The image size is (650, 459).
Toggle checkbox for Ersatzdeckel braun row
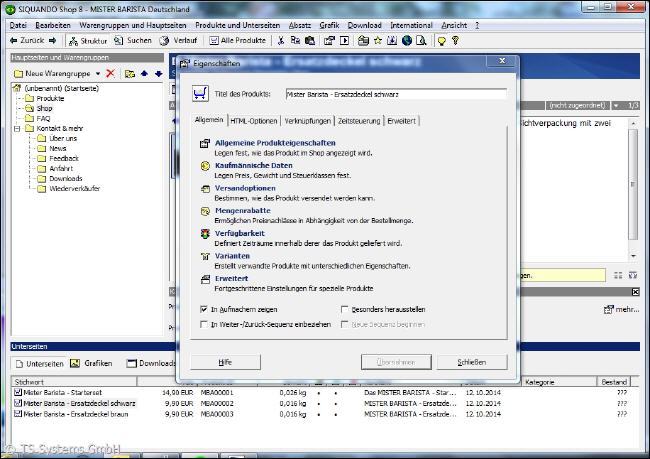coord(18,414)
